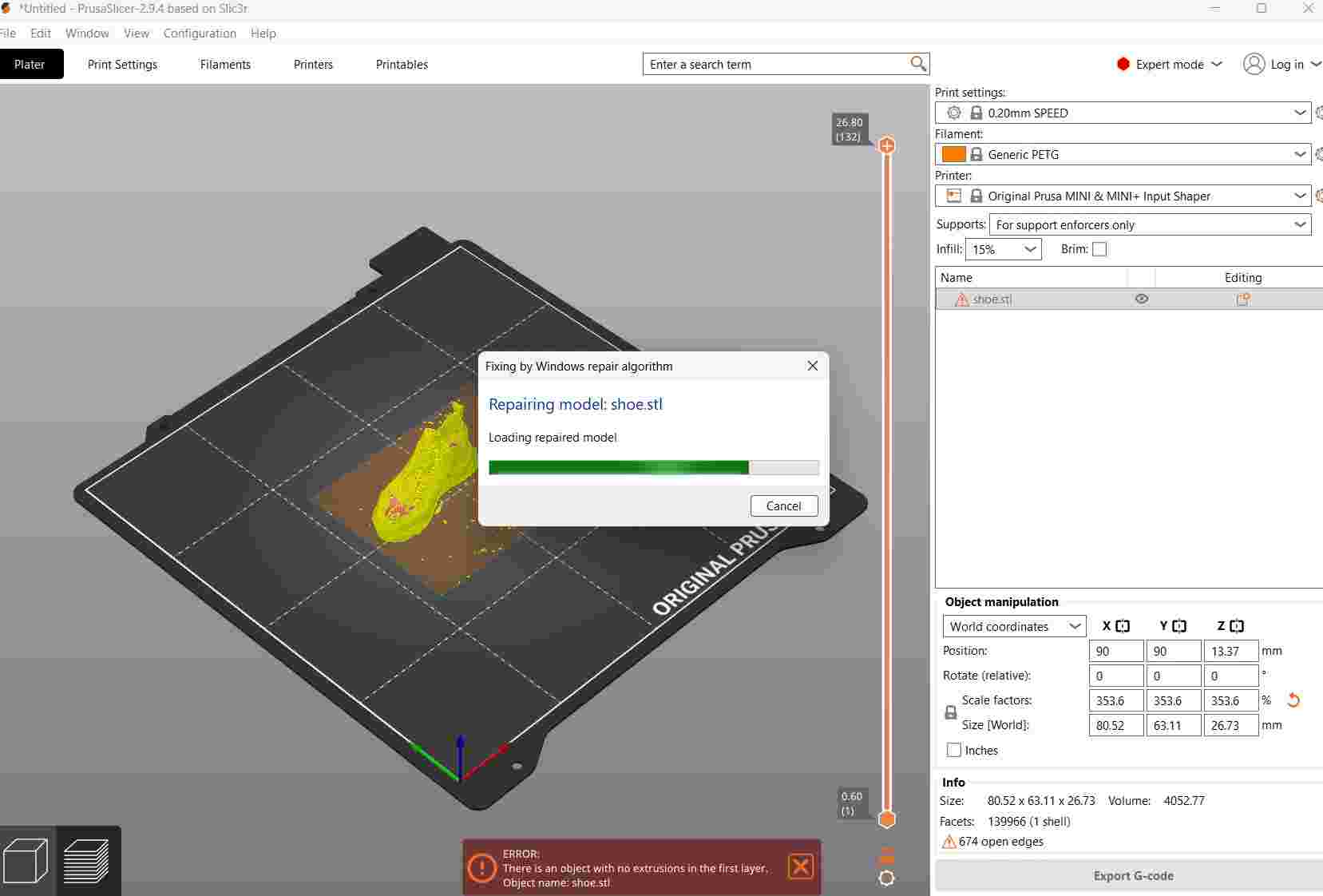Cancel the Windows repair algorithm
This screenshot has height=896, width=1323.
point(784,505)
